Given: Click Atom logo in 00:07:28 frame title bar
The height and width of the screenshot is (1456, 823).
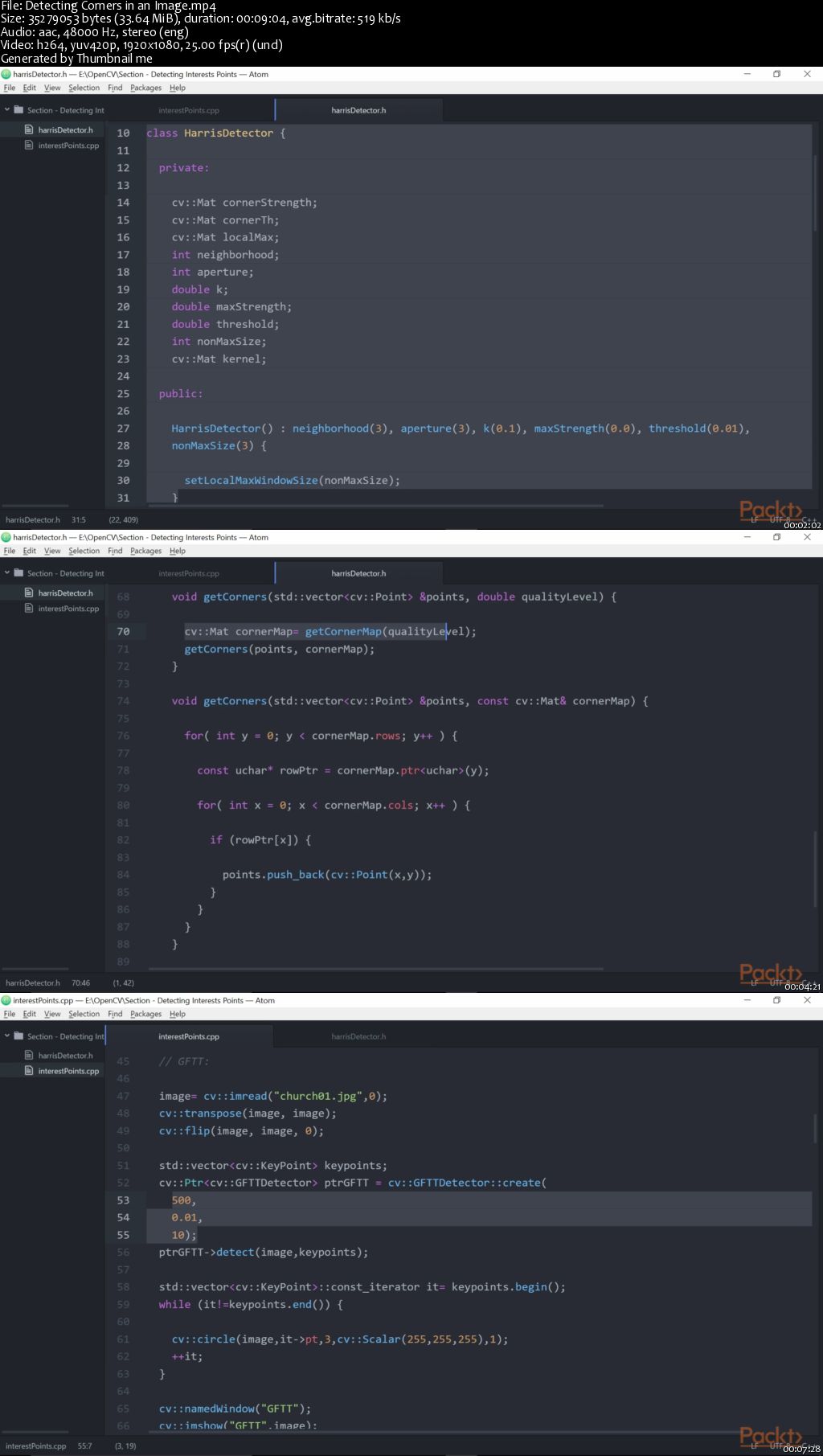Looking at the screenshot, I should click(6, 1000).
